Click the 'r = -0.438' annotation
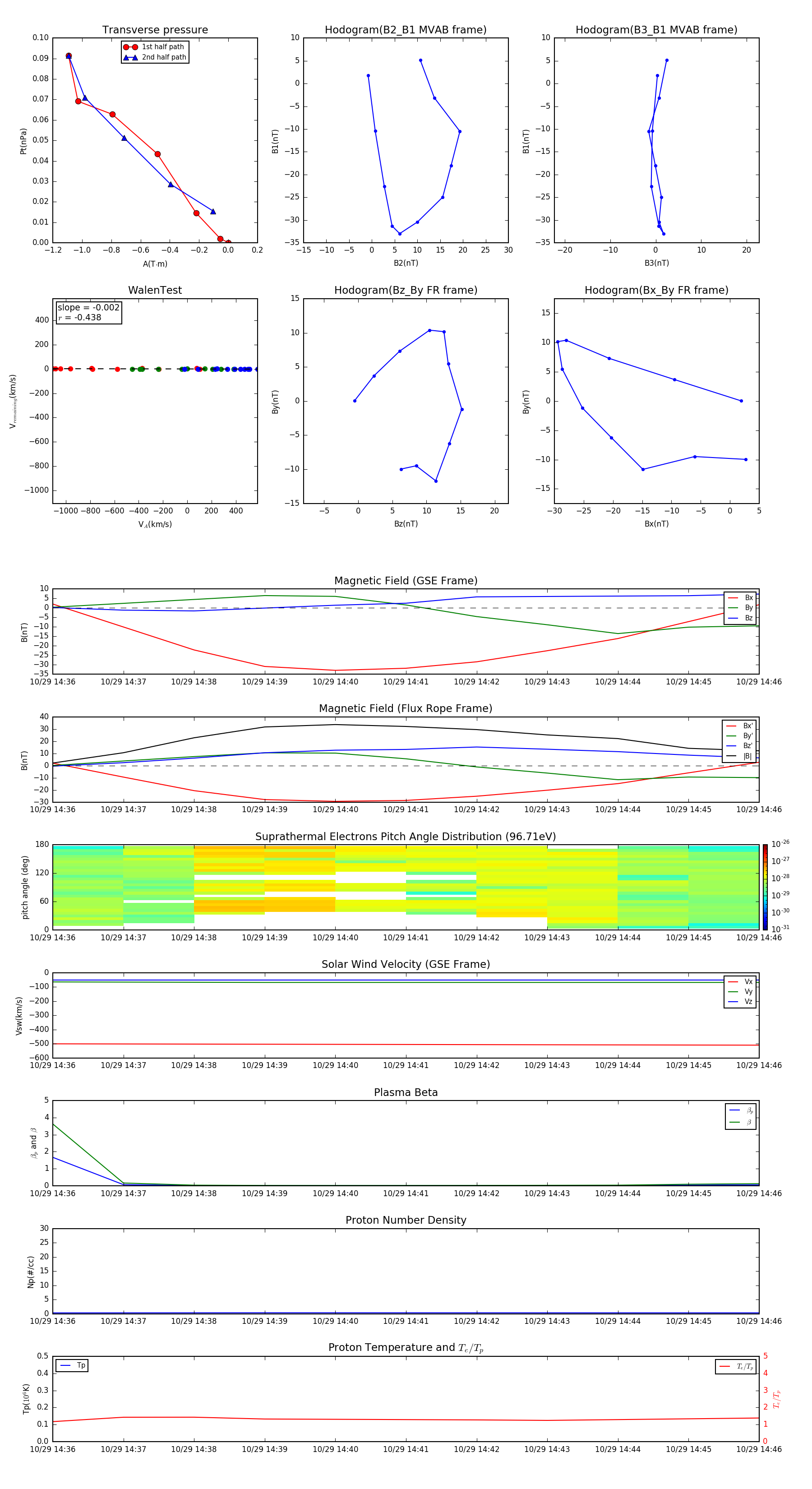Image resolution: width=812 pixels, height=1489 pixels. 80,317
